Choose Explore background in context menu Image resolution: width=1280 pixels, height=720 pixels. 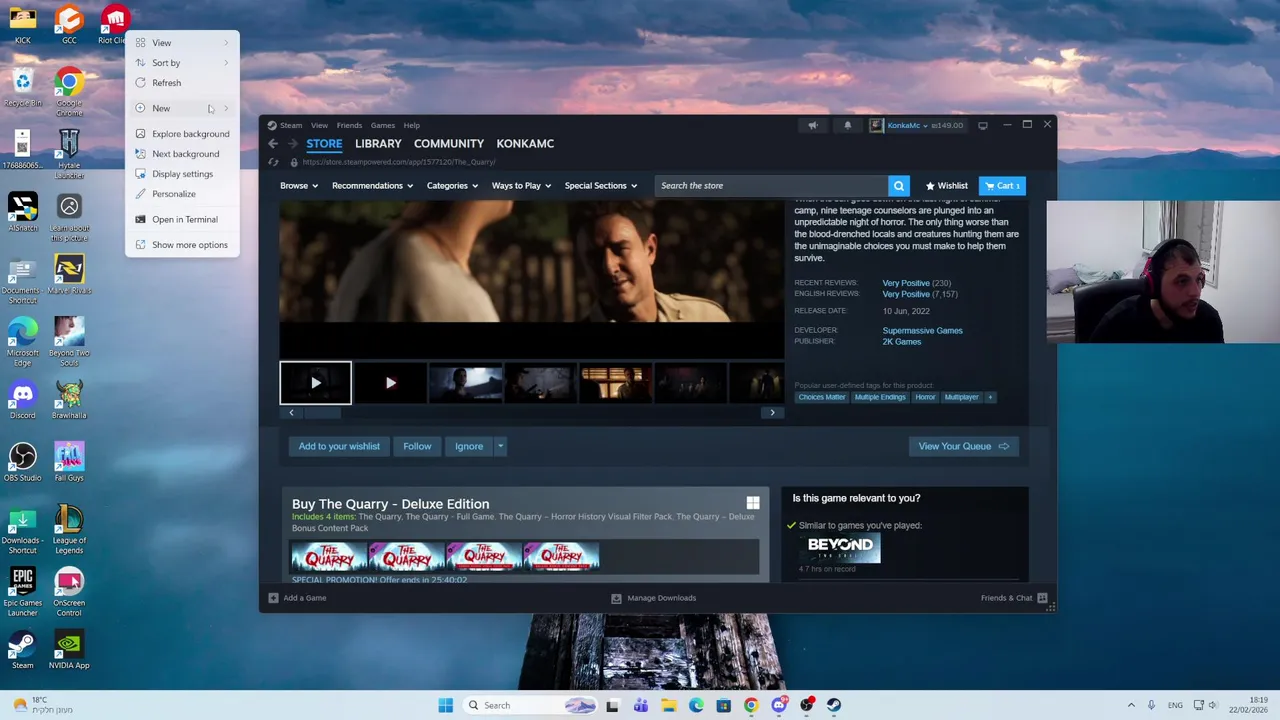(x=182, y=134)
